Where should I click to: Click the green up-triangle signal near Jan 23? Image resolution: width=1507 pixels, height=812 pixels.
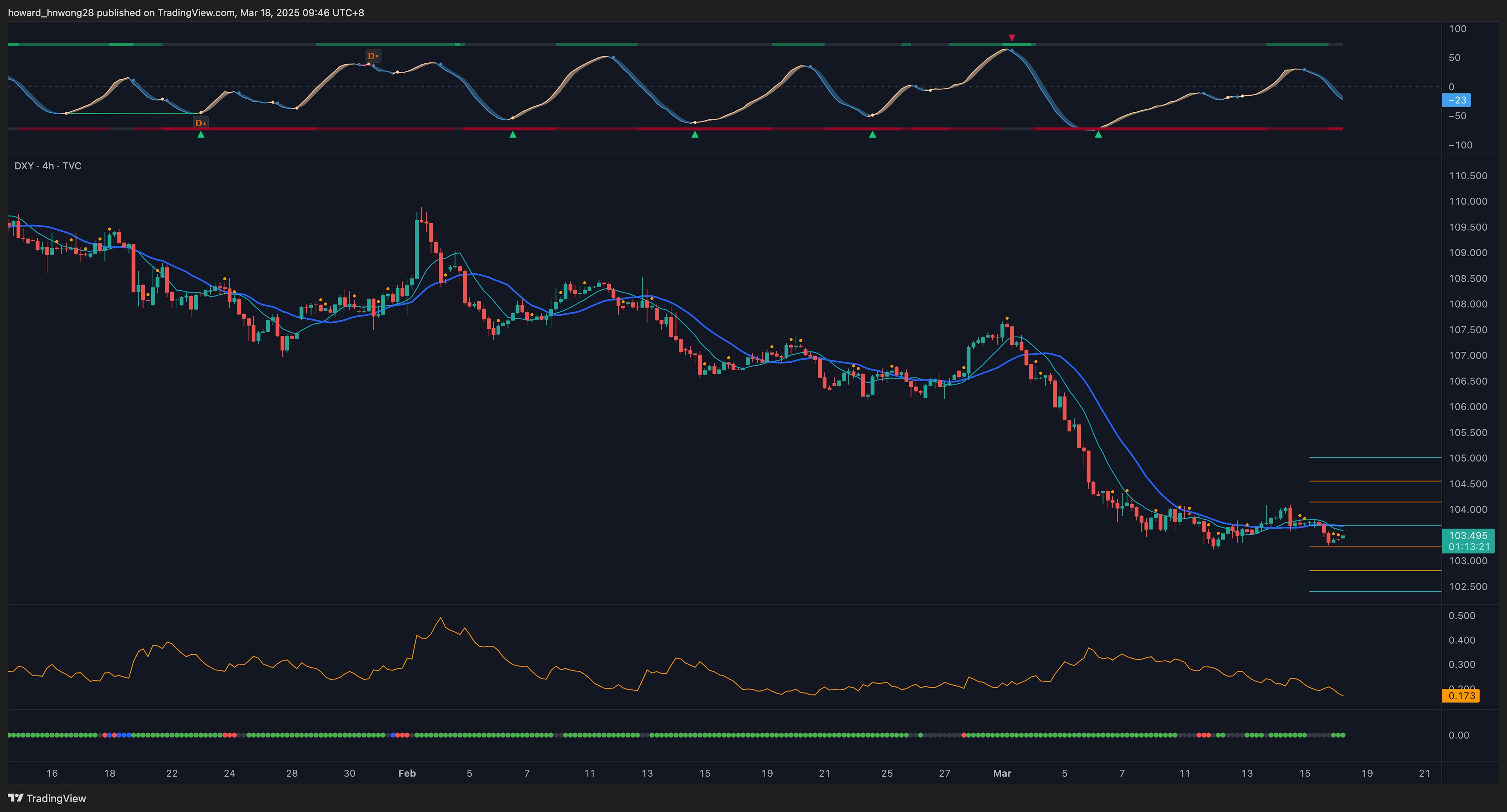click(201, 135)
